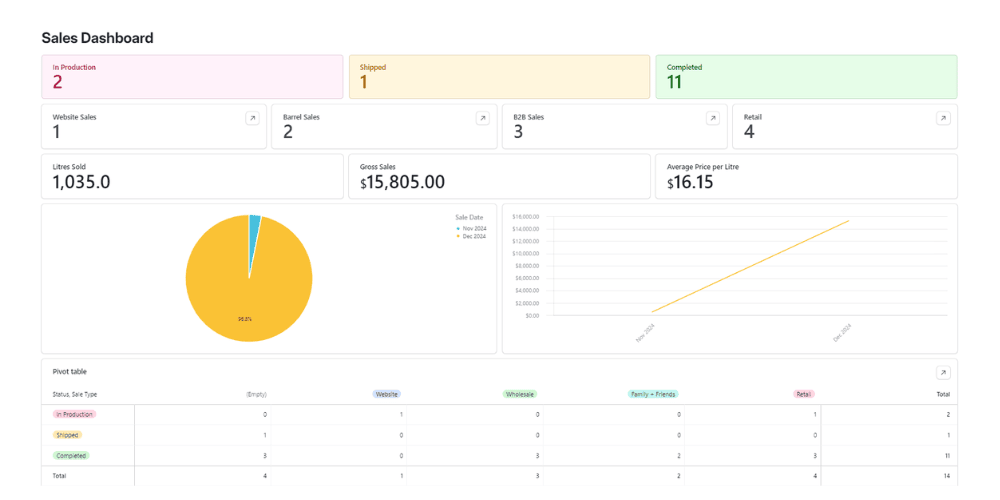Open the B2B Sales expand arrow icon

point(712,118)
